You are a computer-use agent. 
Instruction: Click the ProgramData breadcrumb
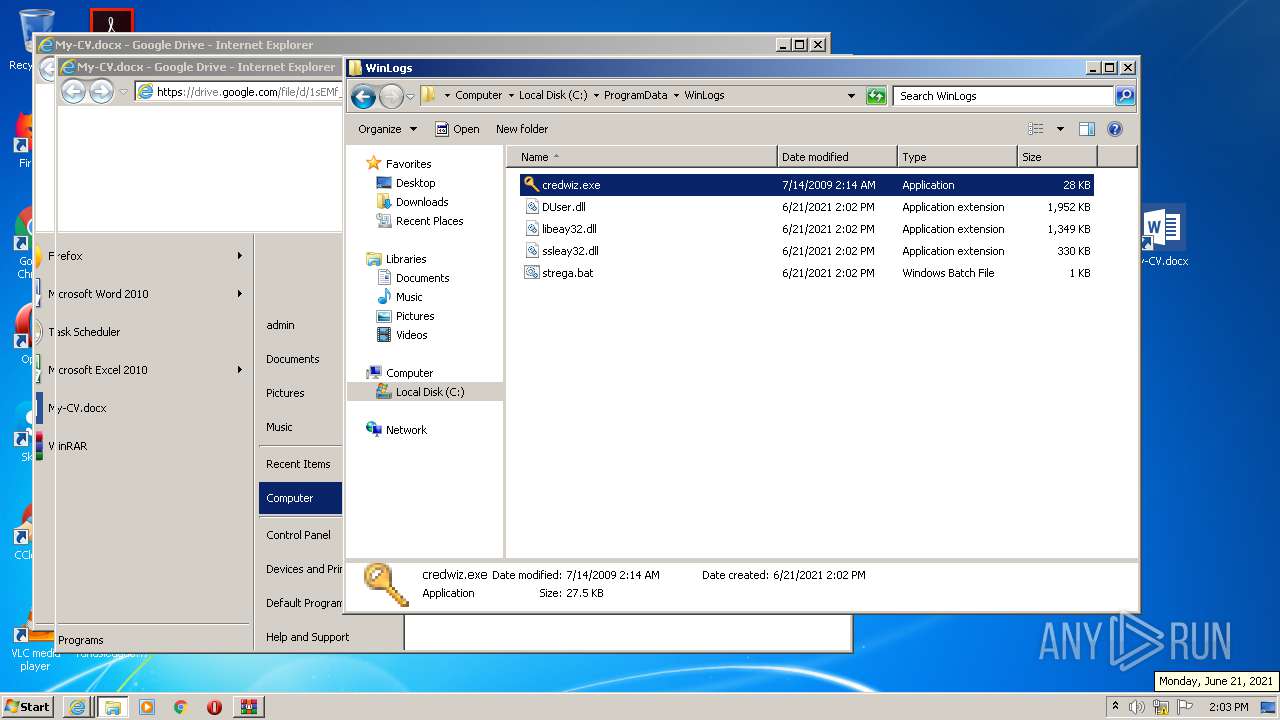(635, 96)
